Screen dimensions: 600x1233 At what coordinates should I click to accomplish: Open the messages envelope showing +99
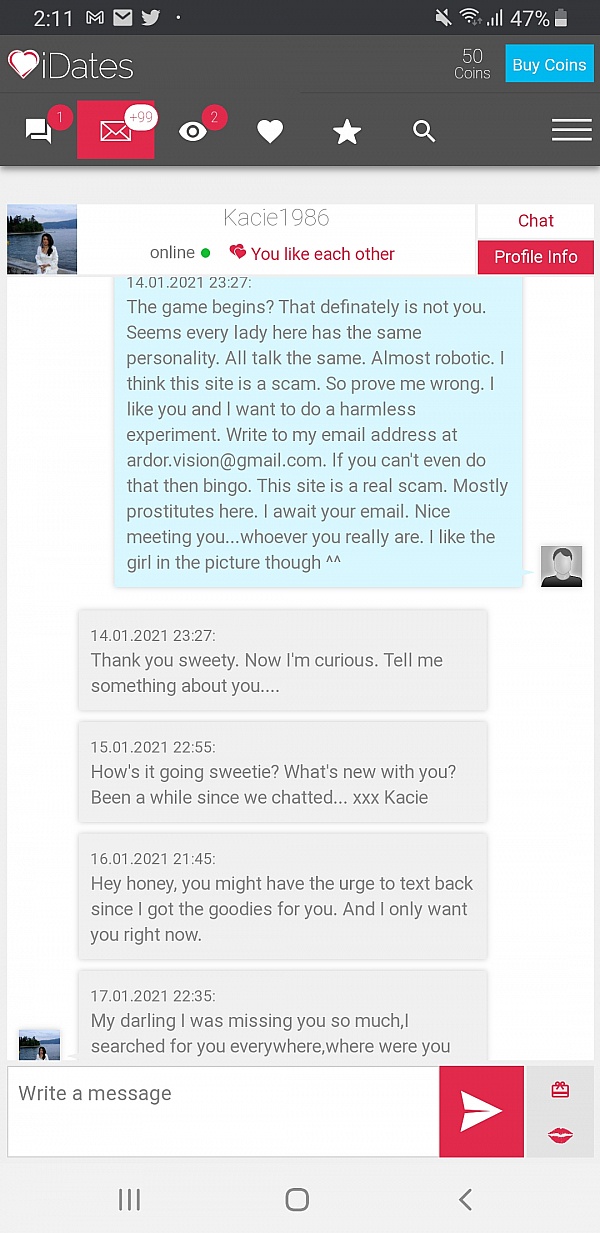[115, 130]
